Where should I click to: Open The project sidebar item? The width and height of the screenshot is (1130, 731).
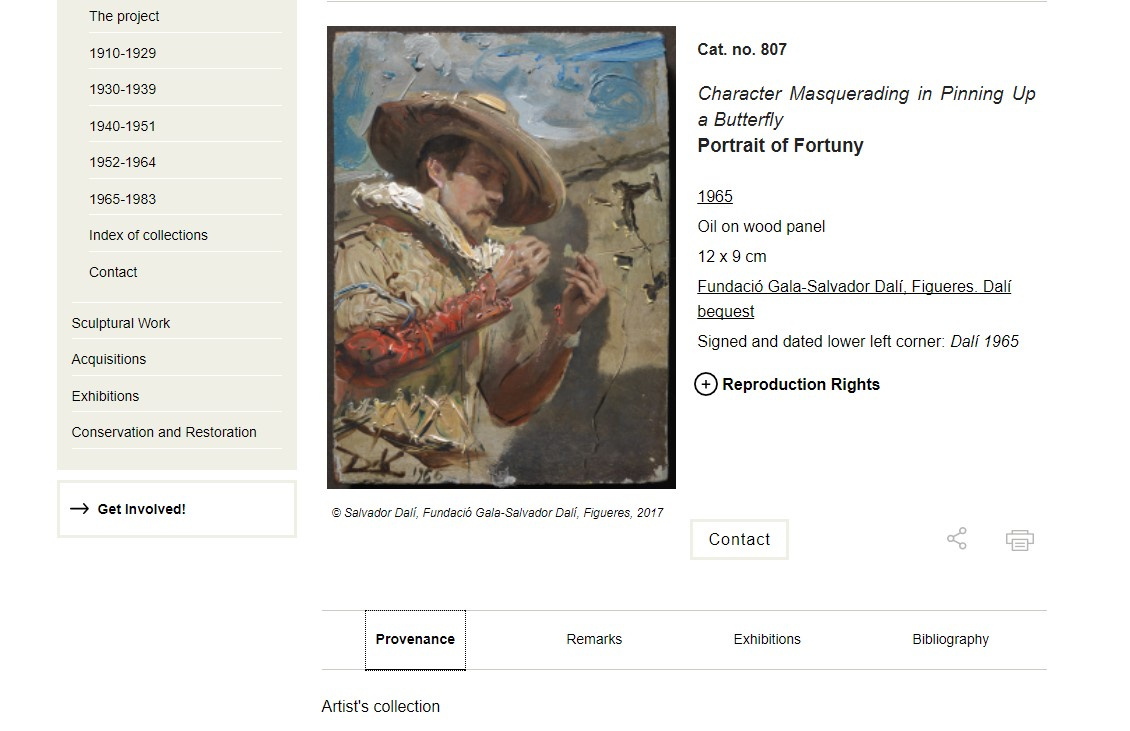coord(124,16)
